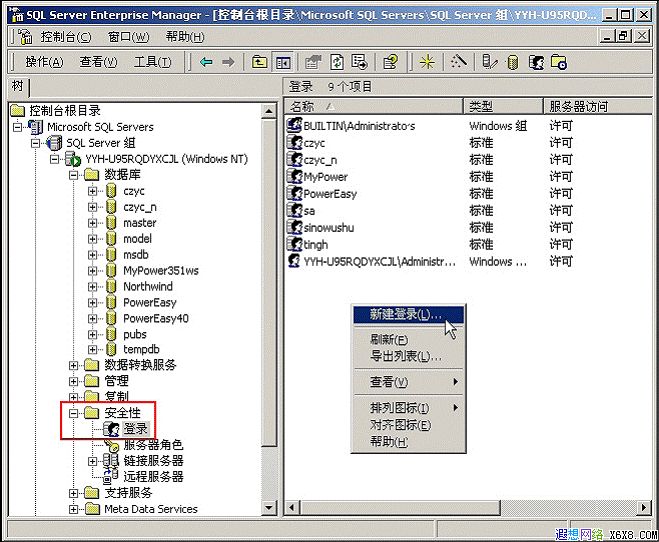Open the 排列图标(I) submenu
This screenshot has width=659, height=542.
click(x=408, y=408)
